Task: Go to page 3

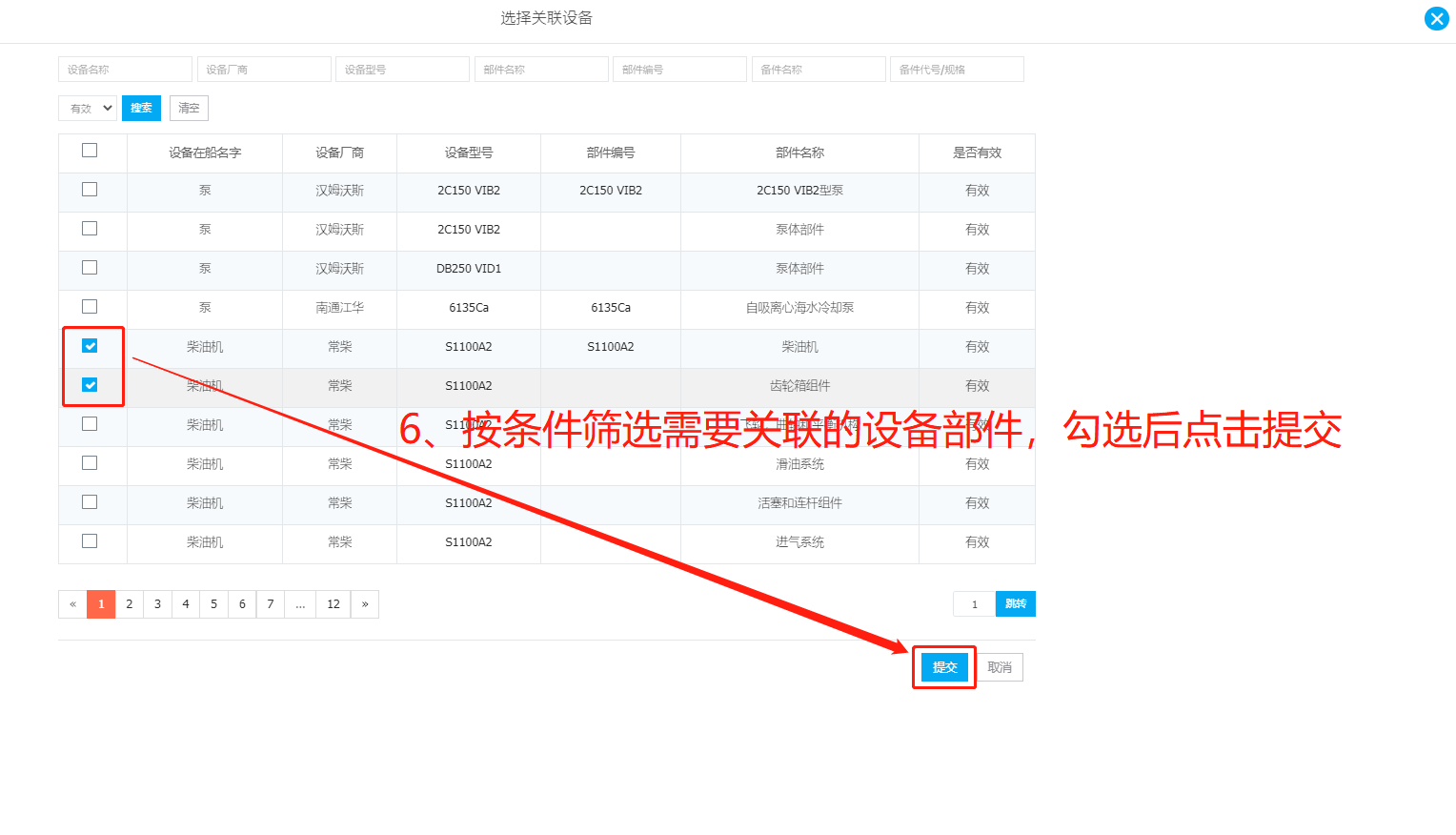Action: pos(157,604)
